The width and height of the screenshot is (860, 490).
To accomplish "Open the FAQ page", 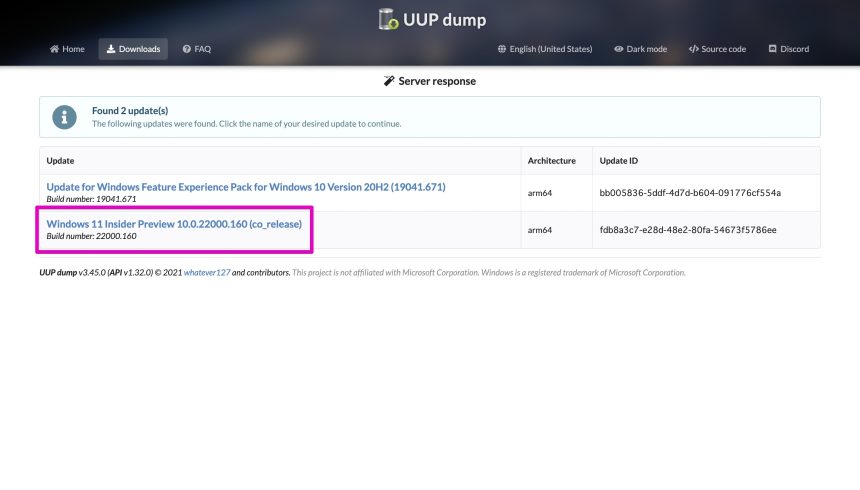I will 197,49.
